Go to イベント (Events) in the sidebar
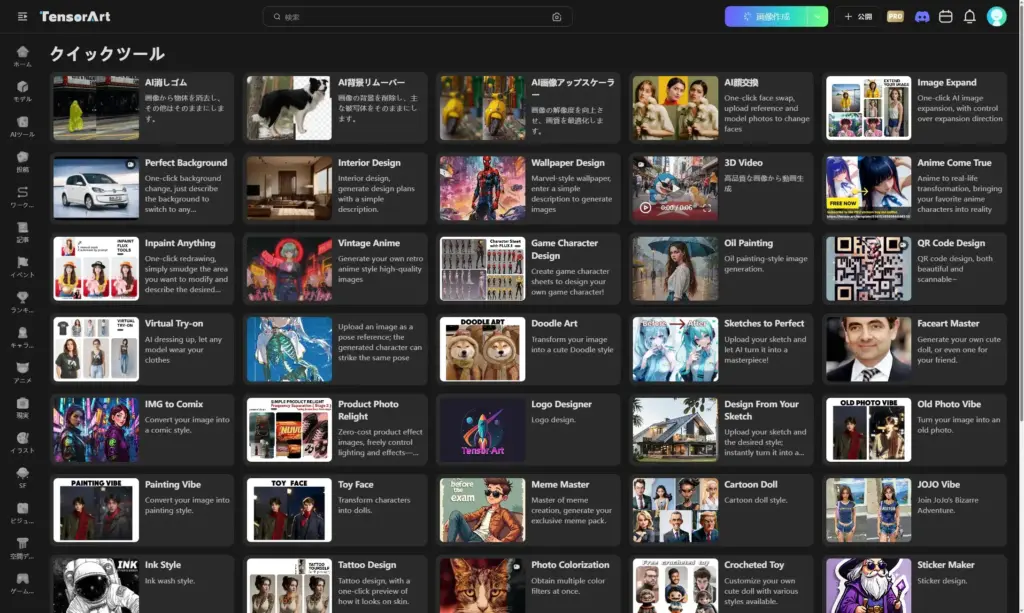 click(x=22, y=268)
